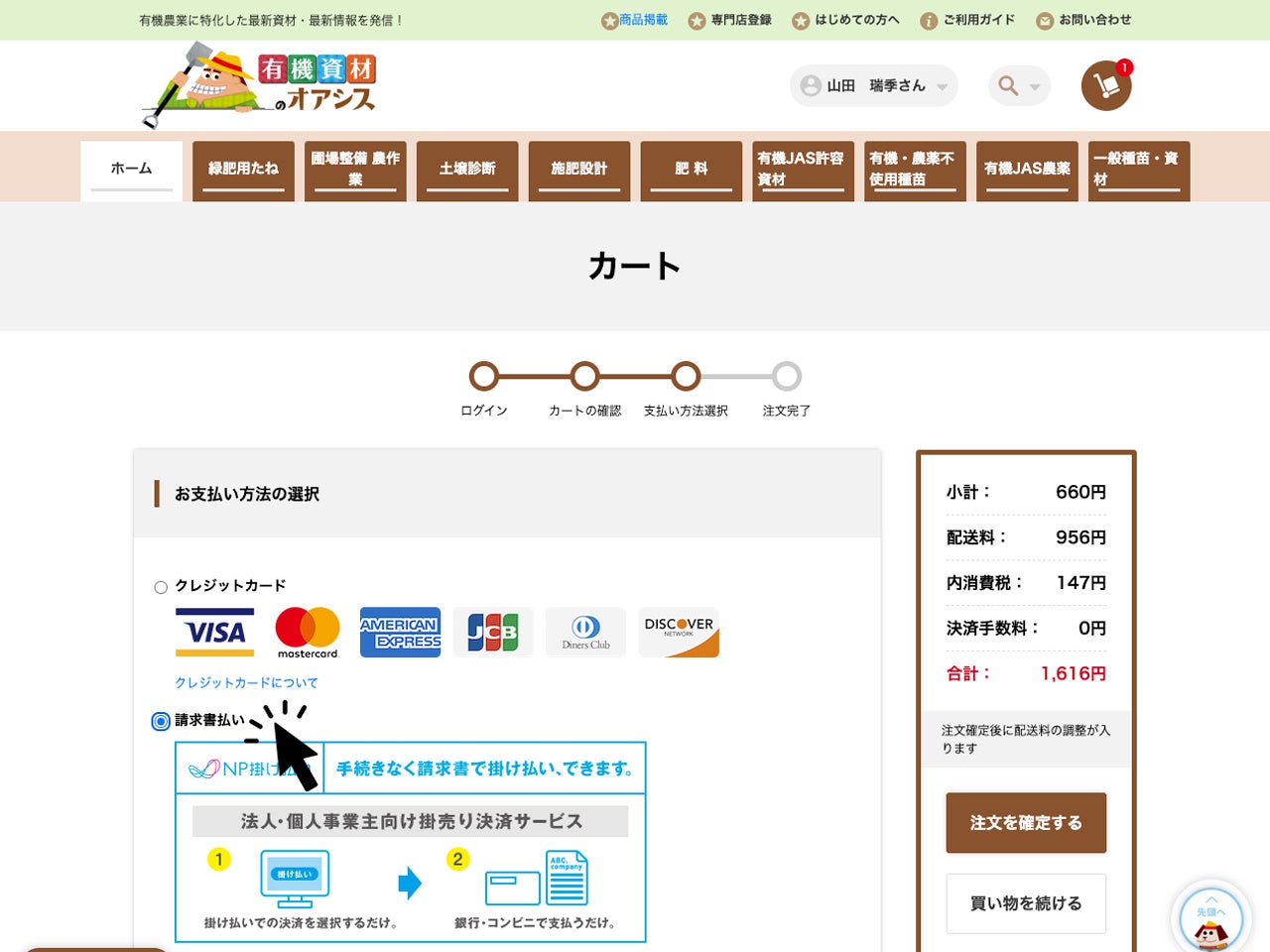
Task: Click the star icon beside 商品掲載
Action: point(610,21)
